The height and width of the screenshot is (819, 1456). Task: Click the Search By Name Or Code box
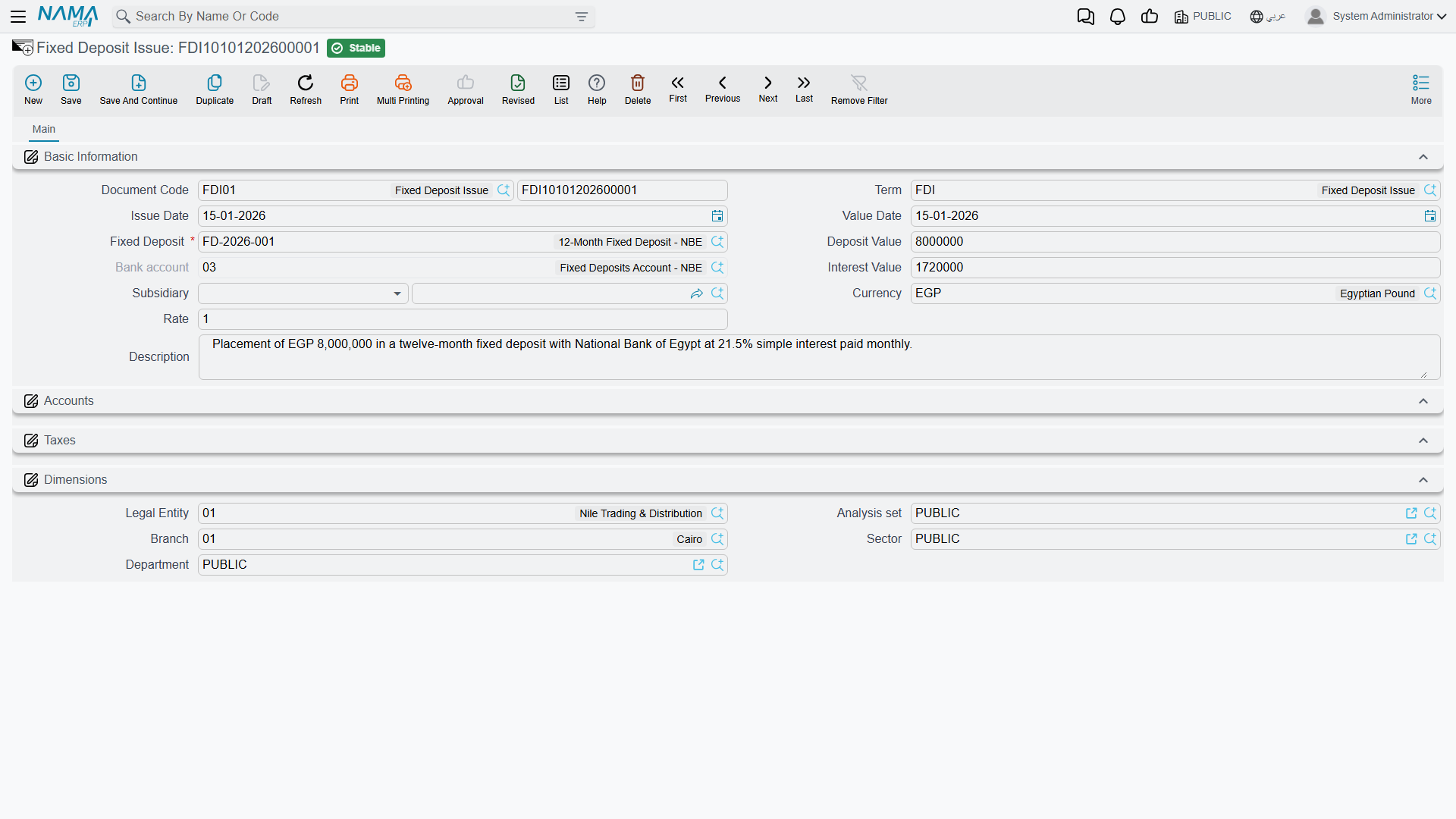[353, 17]
